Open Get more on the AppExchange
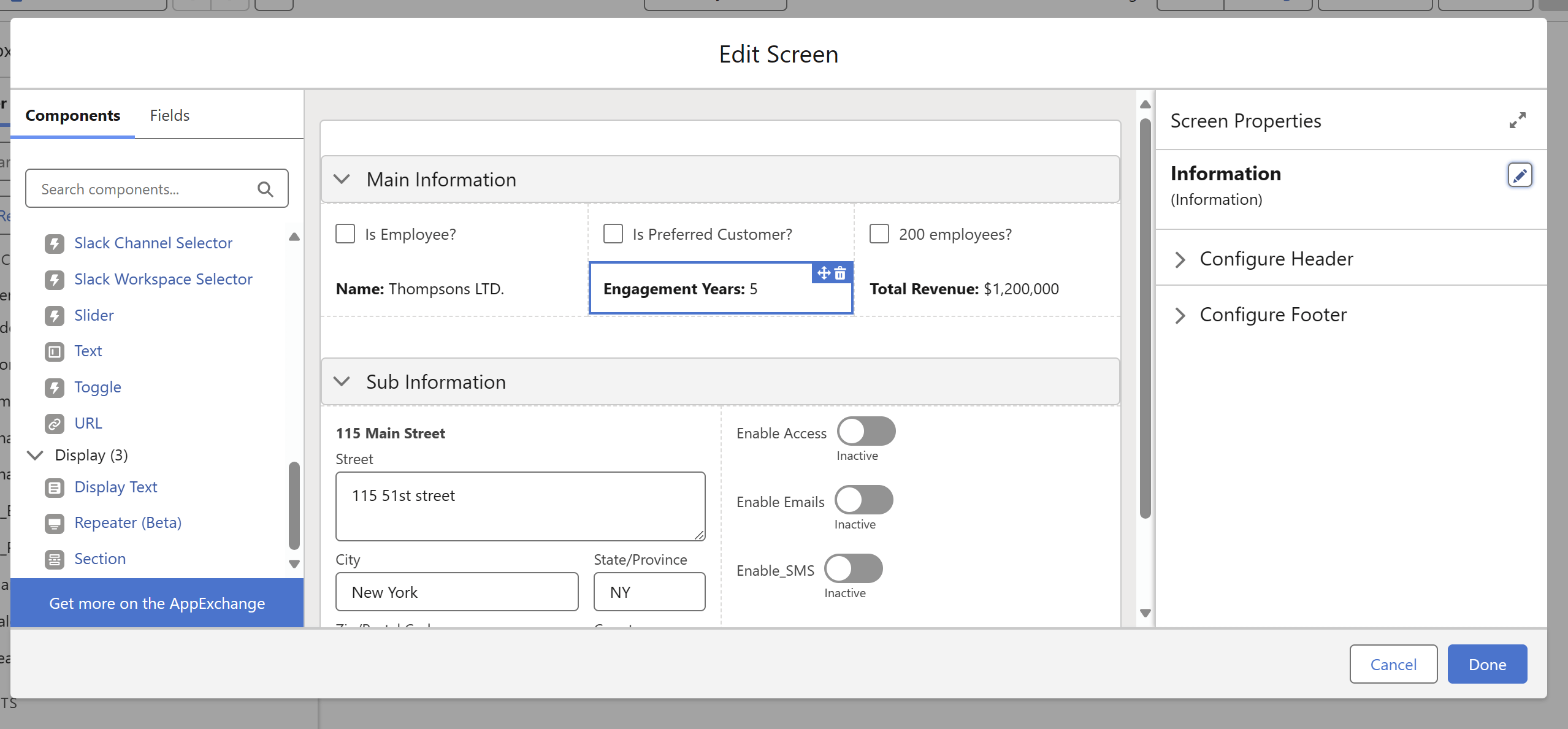This screenshot has height=729, width=1568. (157, 603)
